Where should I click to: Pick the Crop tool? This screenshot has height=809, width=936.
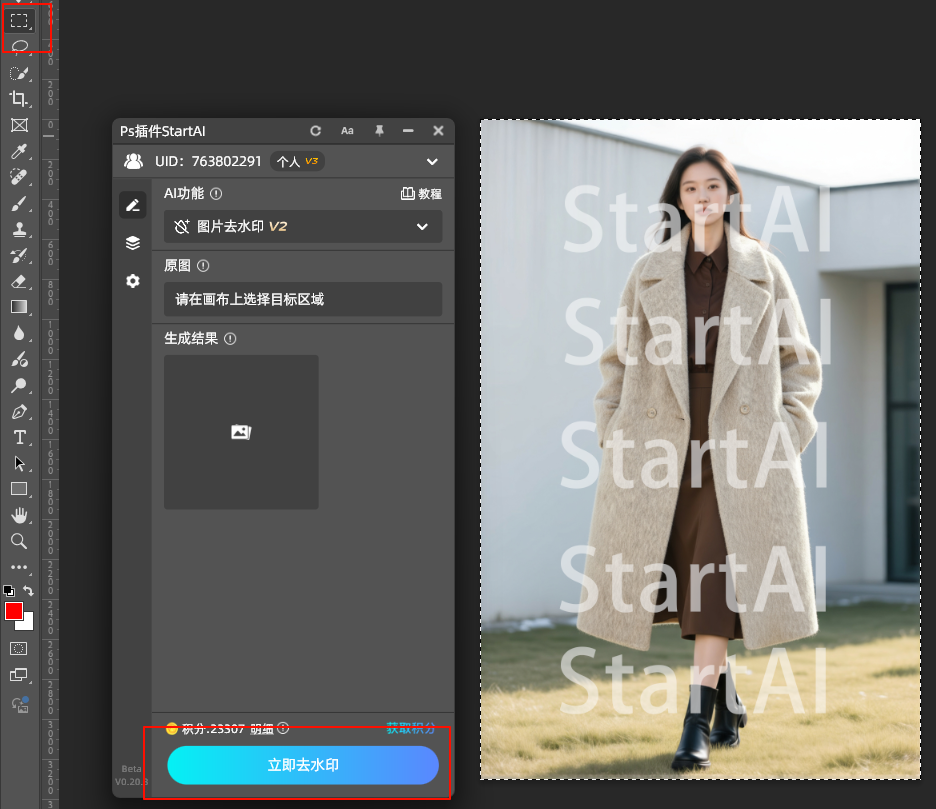click(19, 99)
